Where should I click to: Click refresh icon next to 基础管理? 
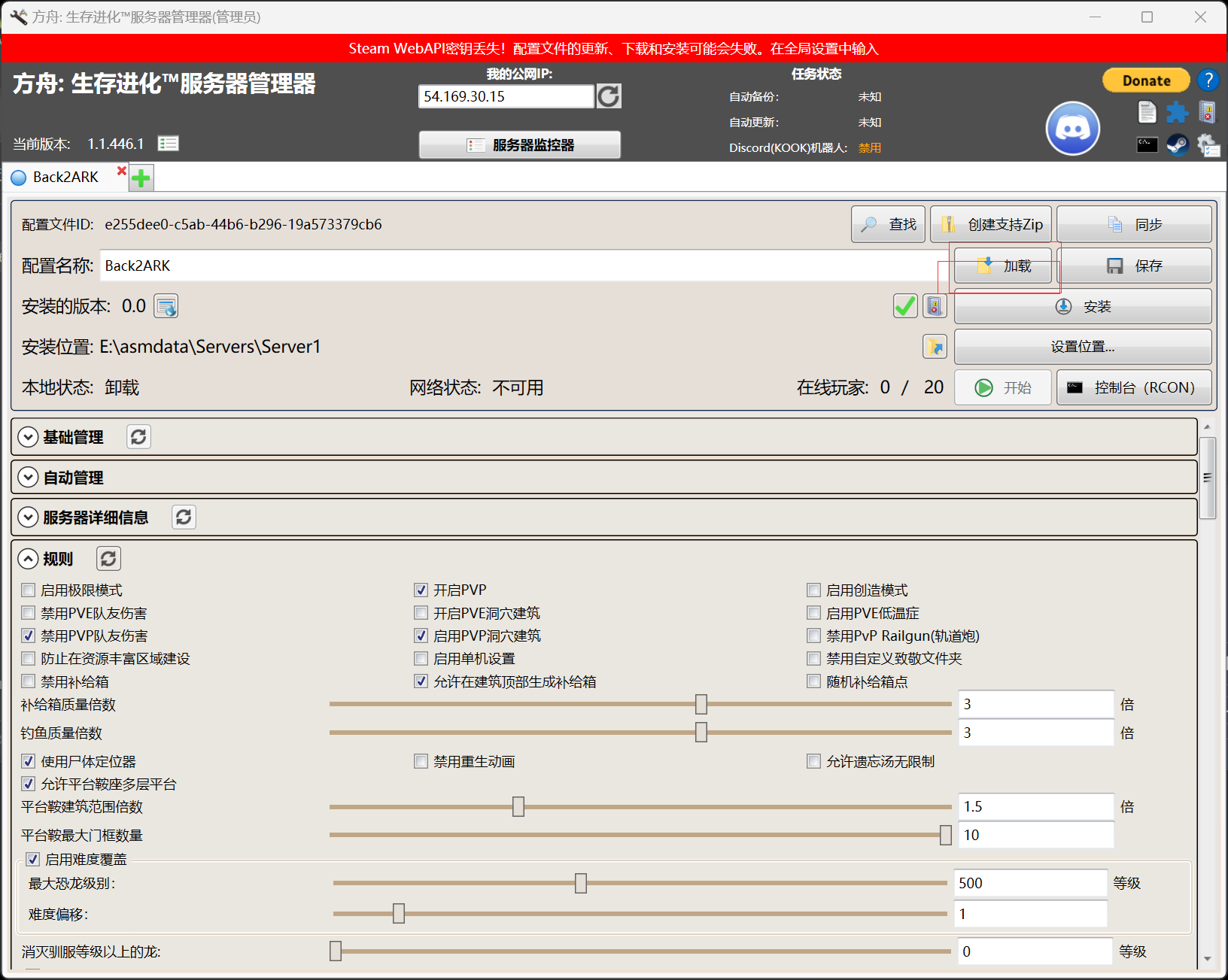click(138, 437)
